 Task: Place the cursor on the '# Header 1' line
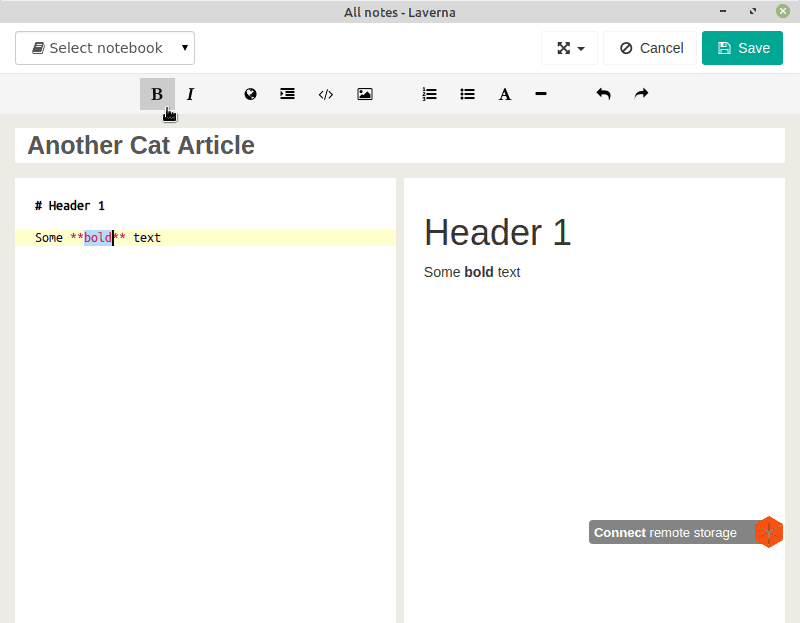[70, 206]
